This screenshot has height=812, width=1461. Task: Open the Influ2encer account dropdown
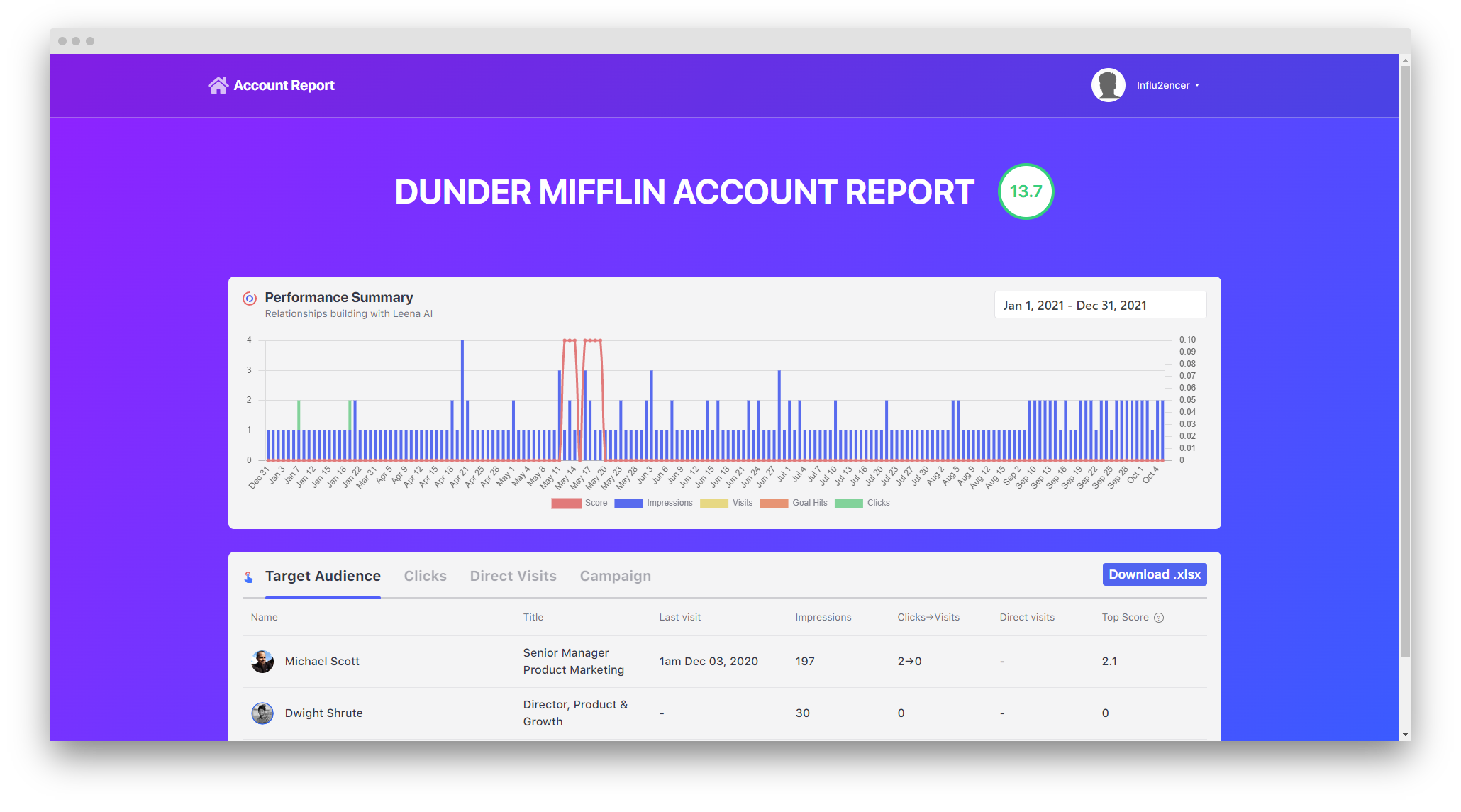pos(1168,85)
